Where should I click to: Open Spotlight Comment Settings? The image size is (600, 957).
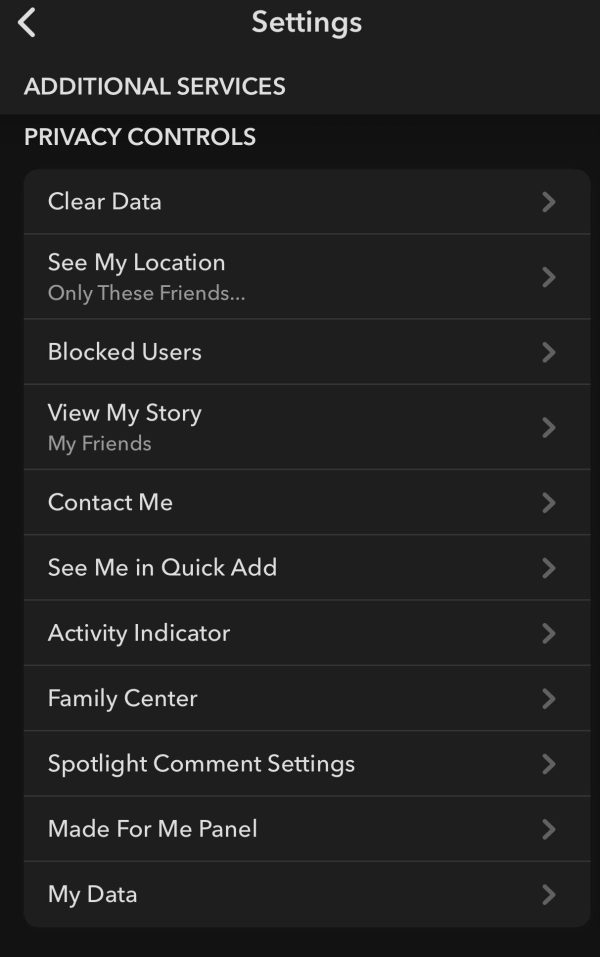tap(200, 763)
